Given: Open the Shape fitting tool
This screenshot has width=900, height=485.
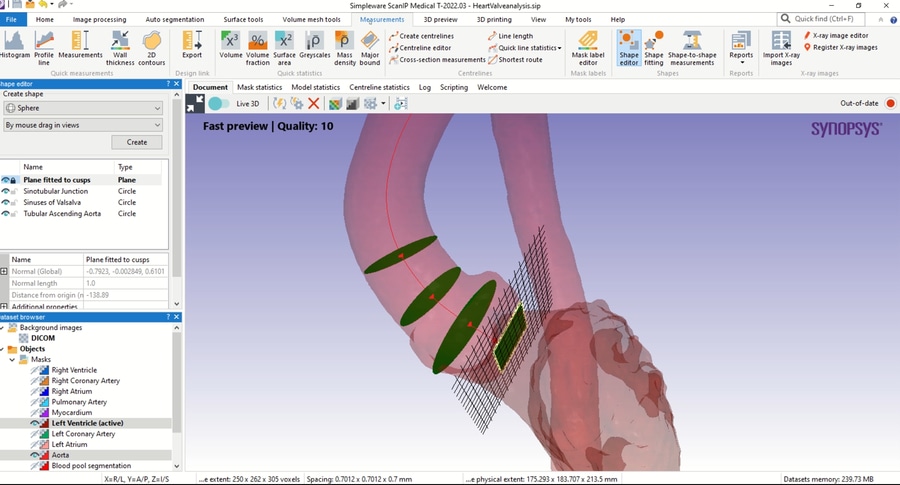Looking at the screenshot, I should (x=653, y=48).
